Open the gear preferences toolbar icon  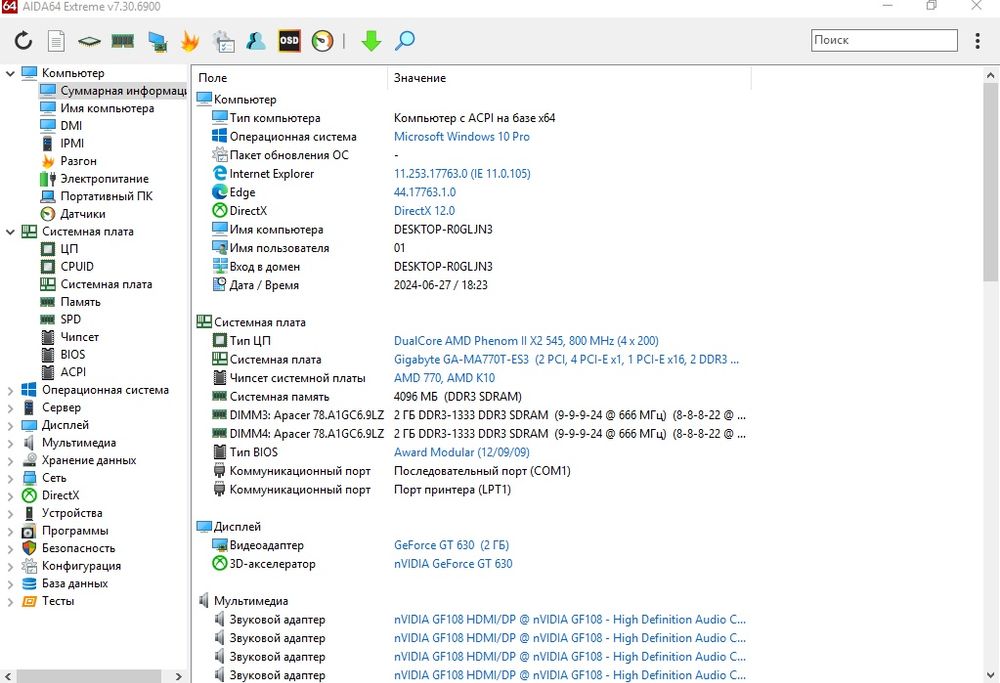(x=223, y=41)
